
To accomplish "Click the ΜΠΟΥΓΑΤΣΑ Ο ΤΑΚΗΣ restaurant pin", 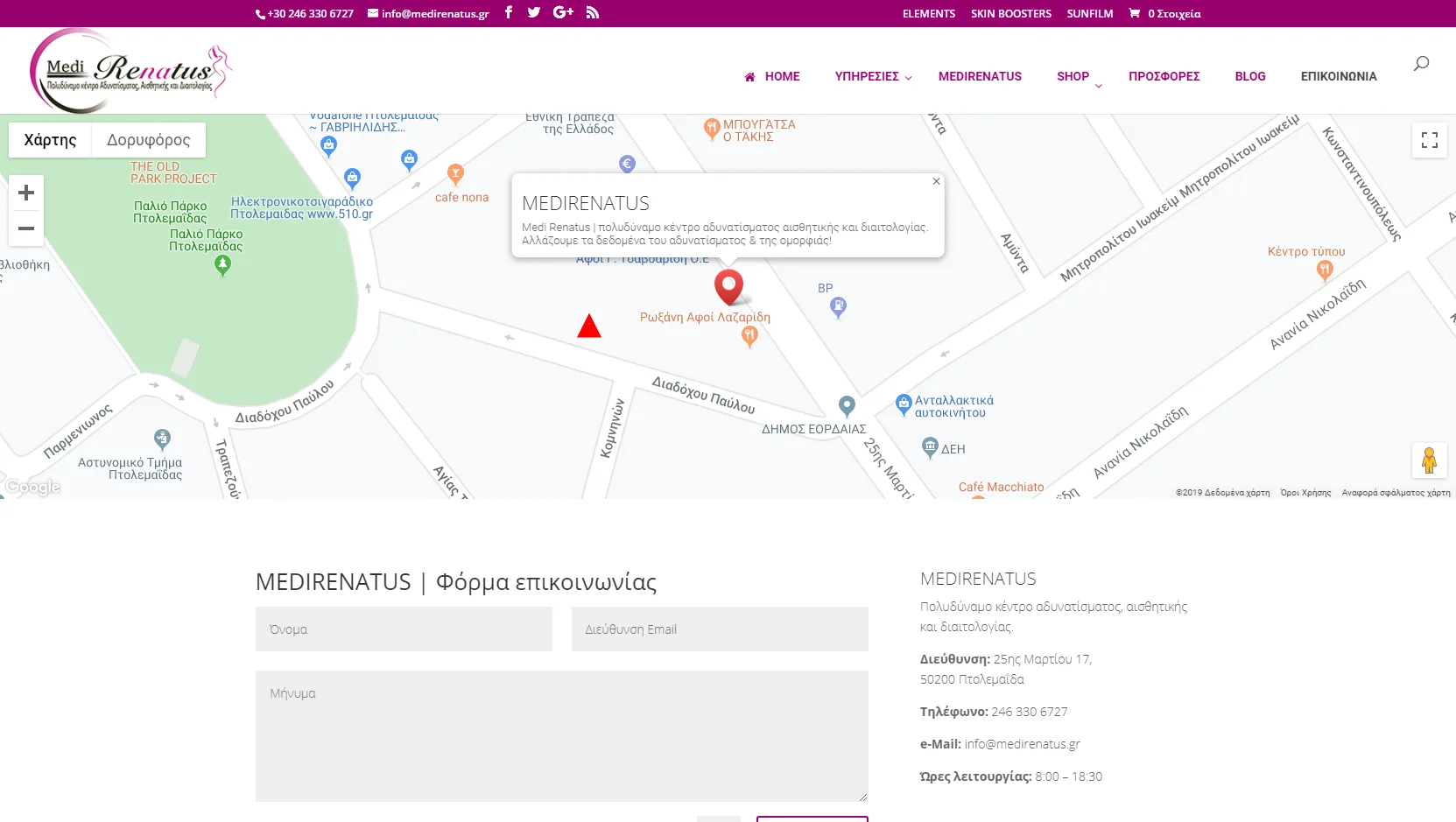I will (712, 129).
